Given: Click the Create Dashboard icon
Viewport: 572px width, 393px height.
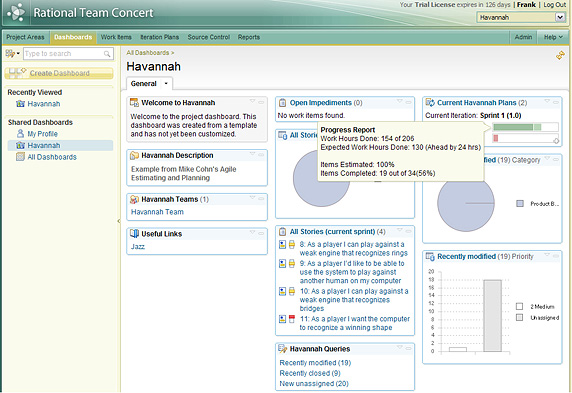Looking at the screenshot, I should (18, 73).
